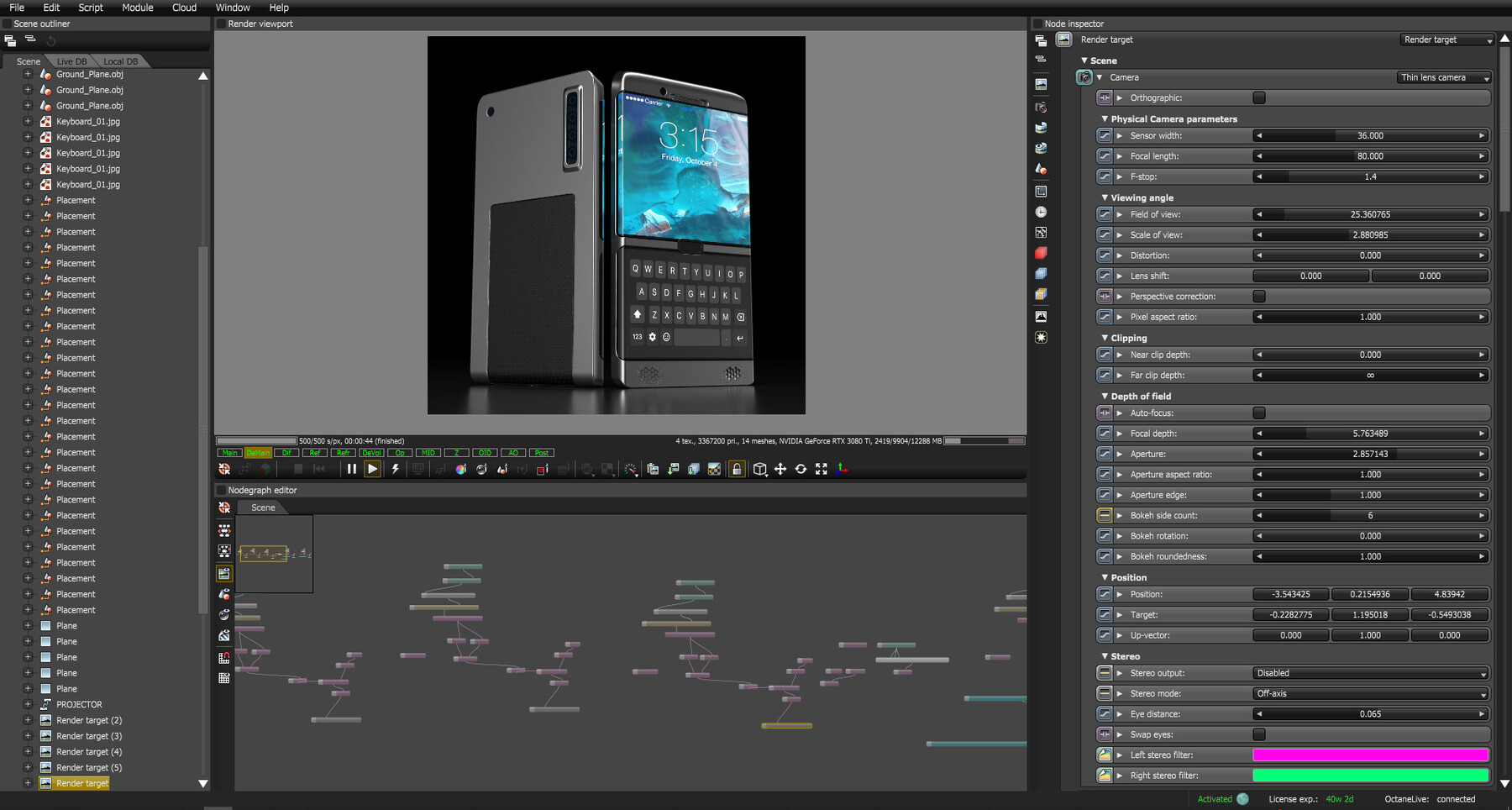Select the DeMain render pass button
Viewport: 1512px width, 810px height.
click(259, 452)
